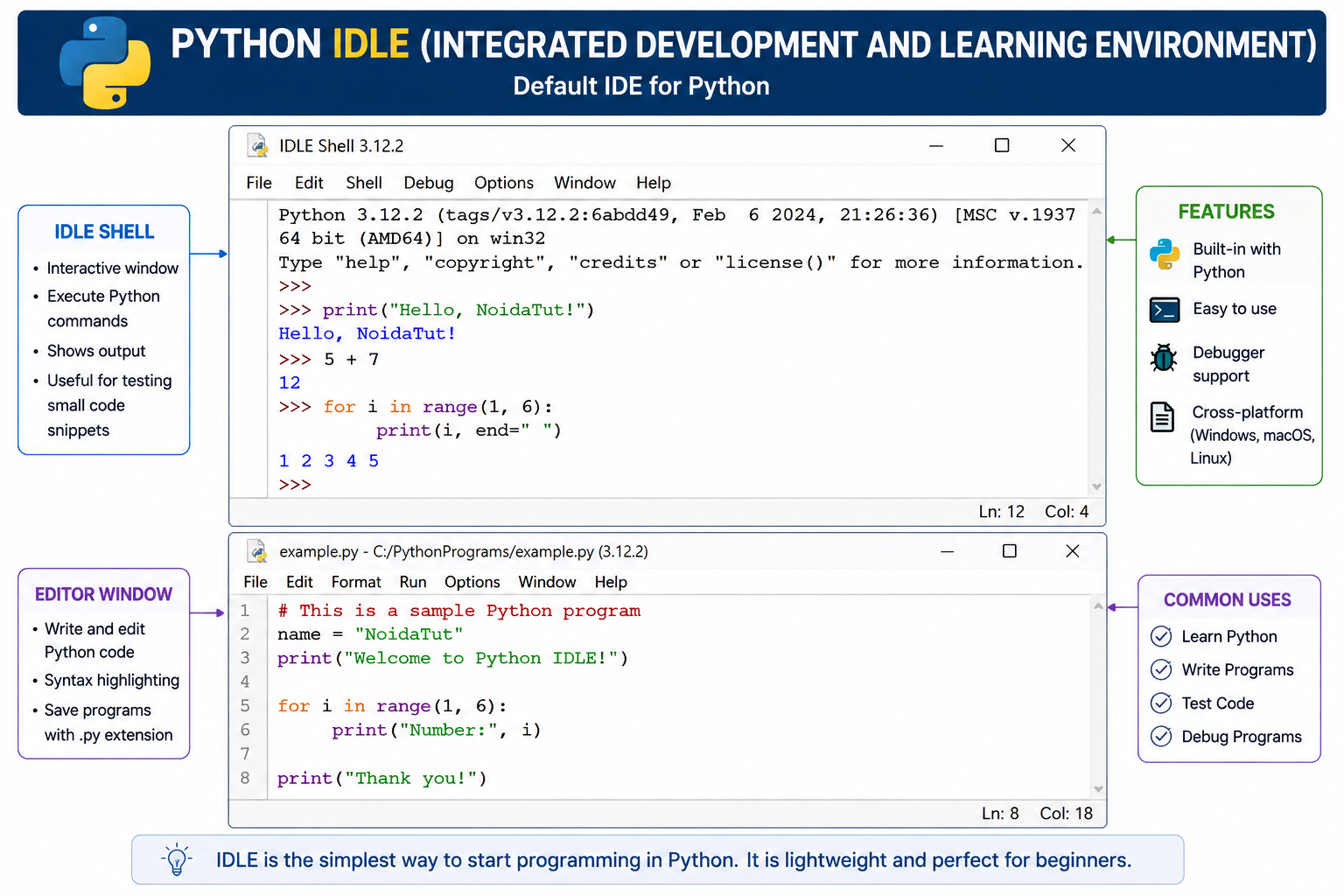Click the terminal icon beside Easy to use
This screenshot has height=896, width=1344.
point(1165,310)
